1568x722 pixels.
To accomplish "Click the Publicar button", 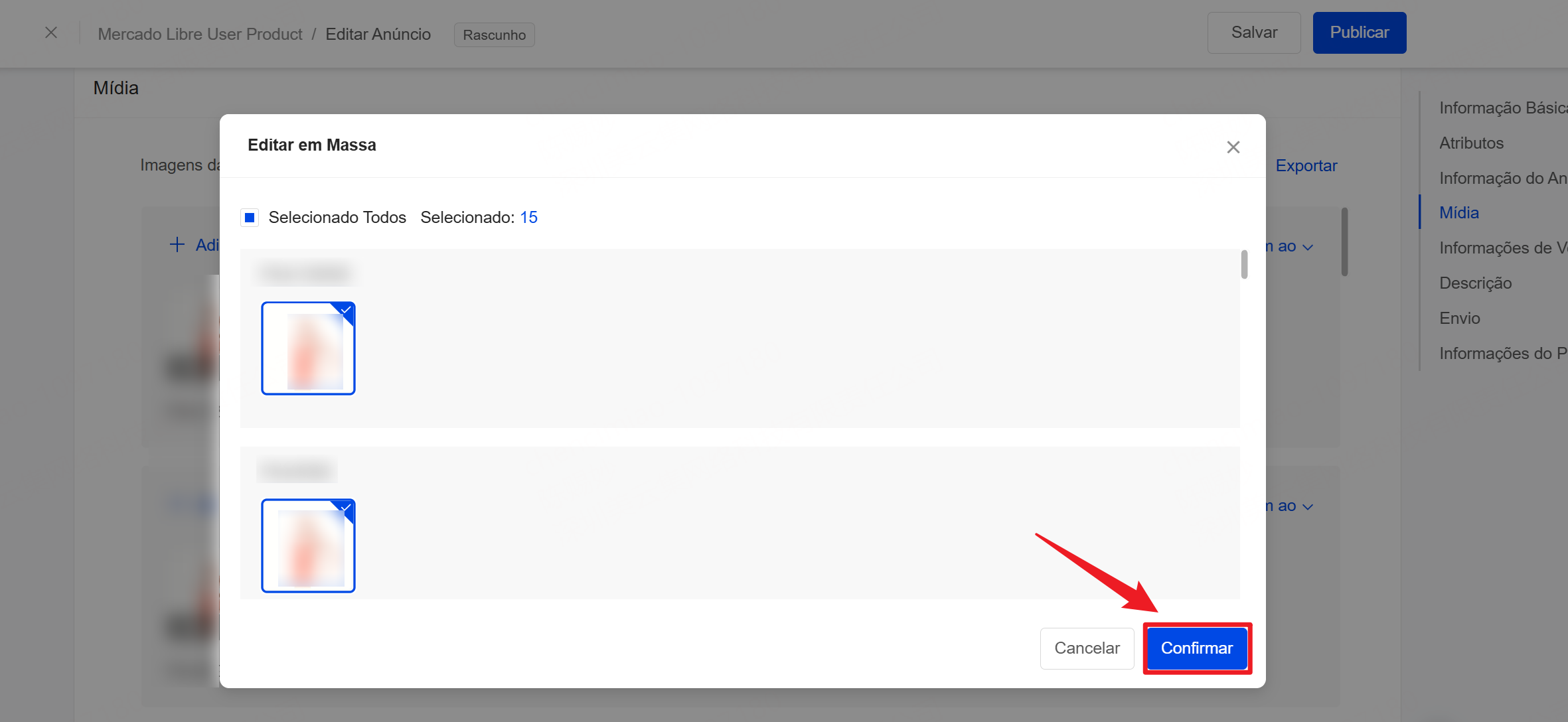I will coord(1359,33).
